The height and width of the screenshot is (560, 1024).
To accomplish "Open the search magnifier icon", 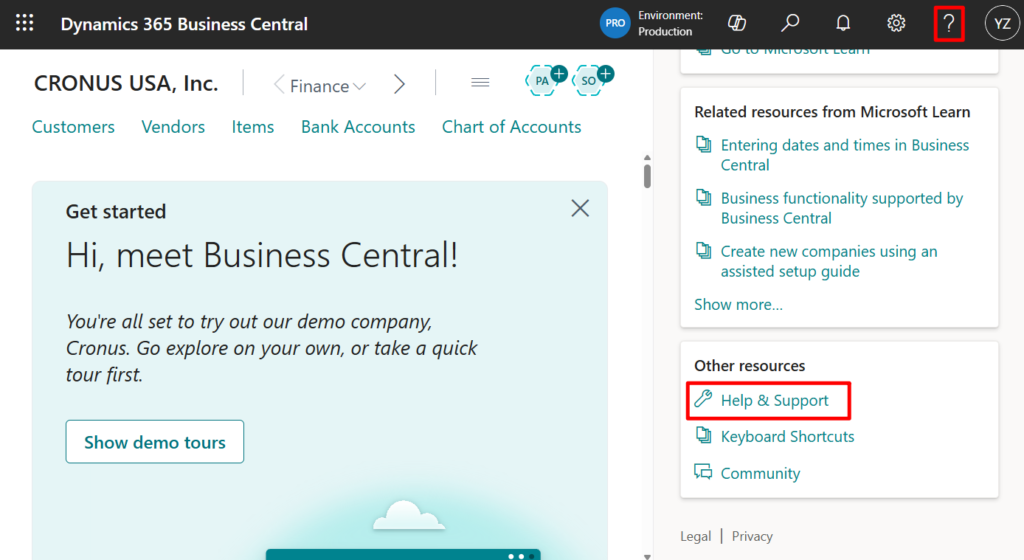I will 790,24.
